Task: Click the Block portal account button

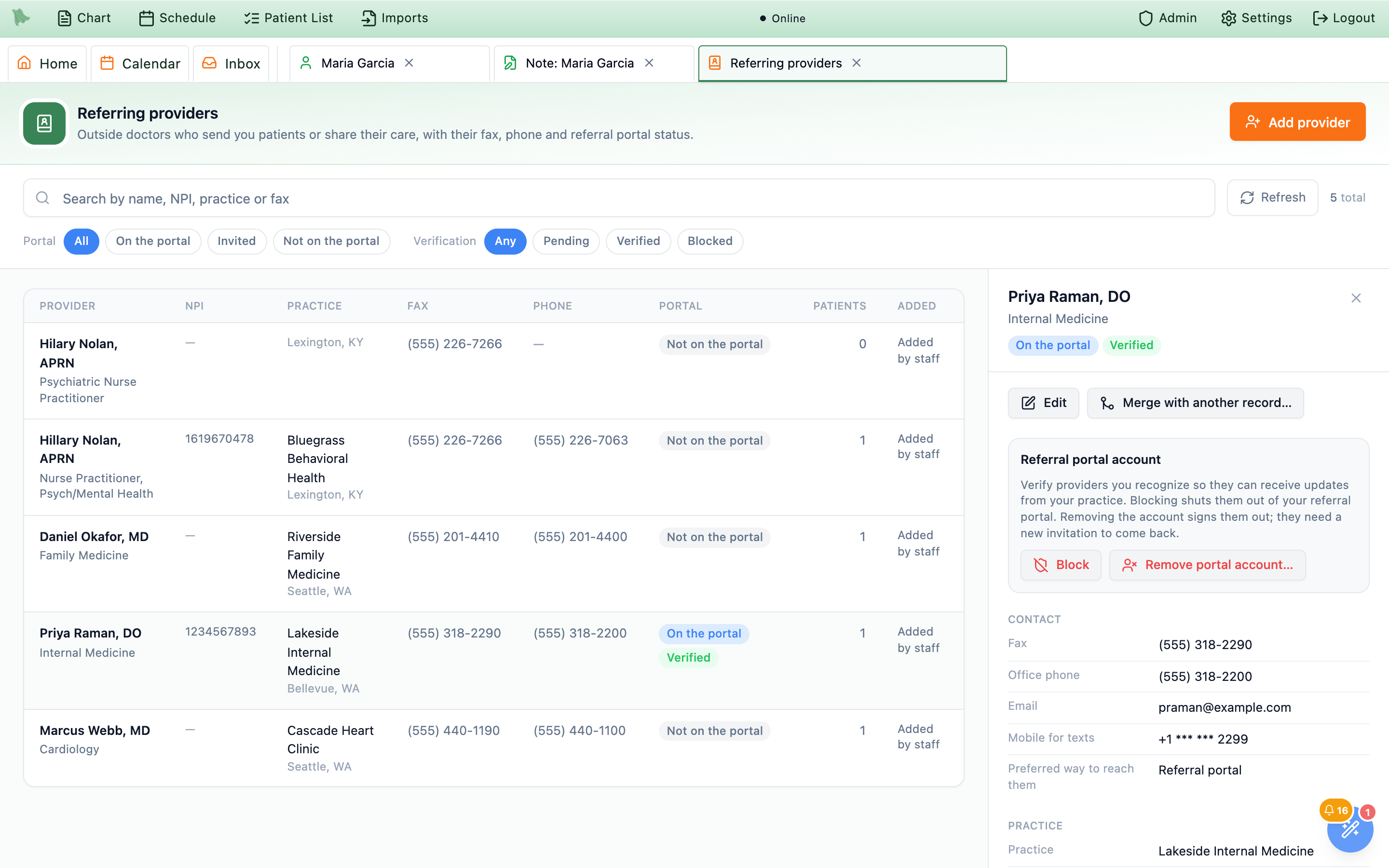Action: click(x=1061, y=565)
